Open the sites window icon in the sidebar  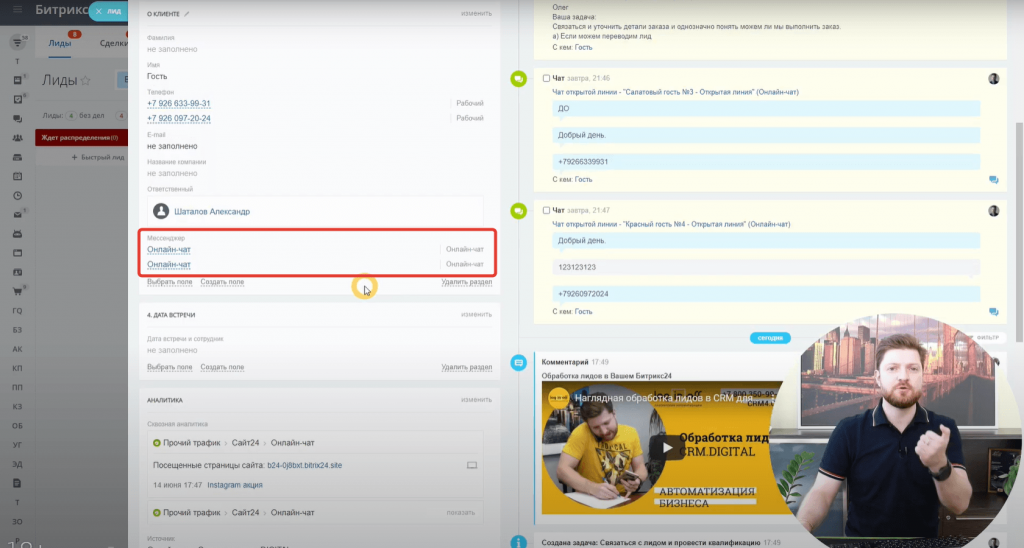(x=18, y=253)
